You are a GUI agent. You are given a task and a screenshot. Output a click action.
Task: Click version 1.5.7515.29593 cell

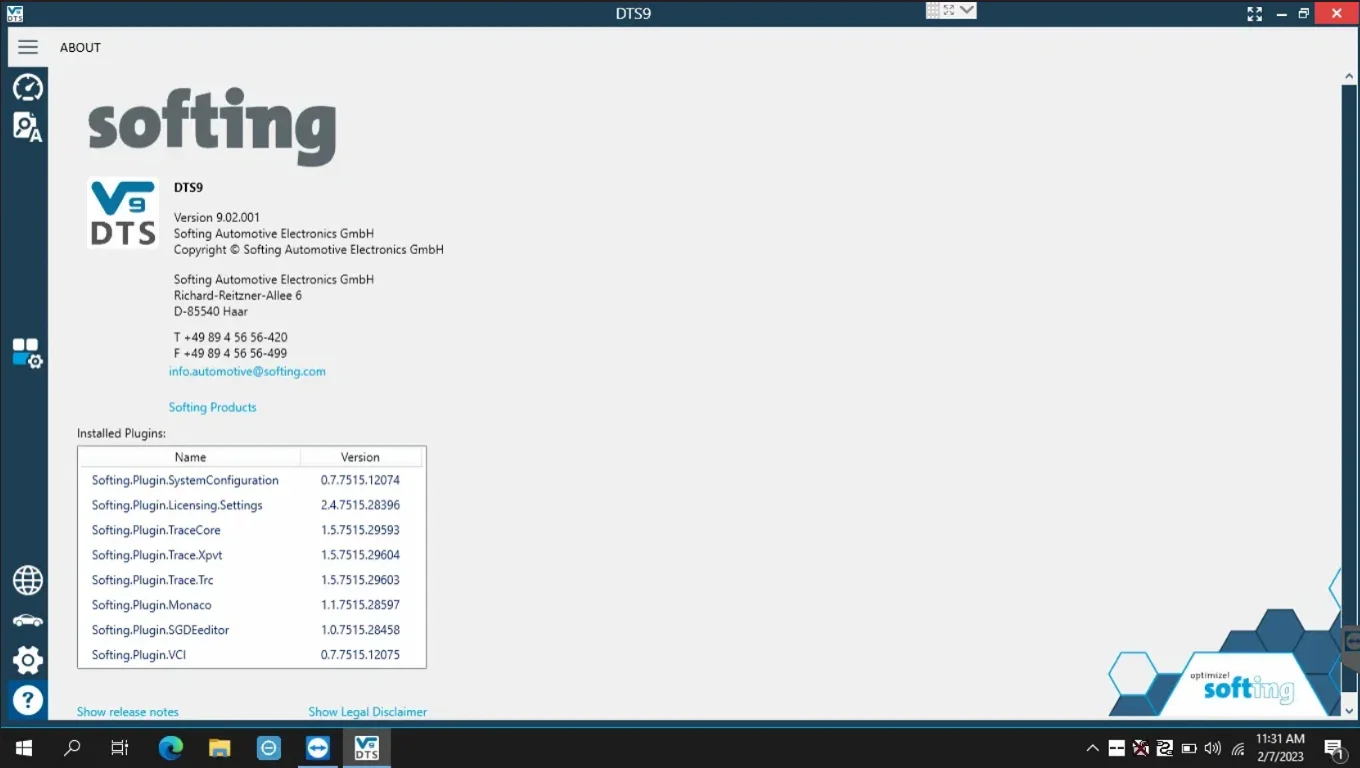(360, 530)
